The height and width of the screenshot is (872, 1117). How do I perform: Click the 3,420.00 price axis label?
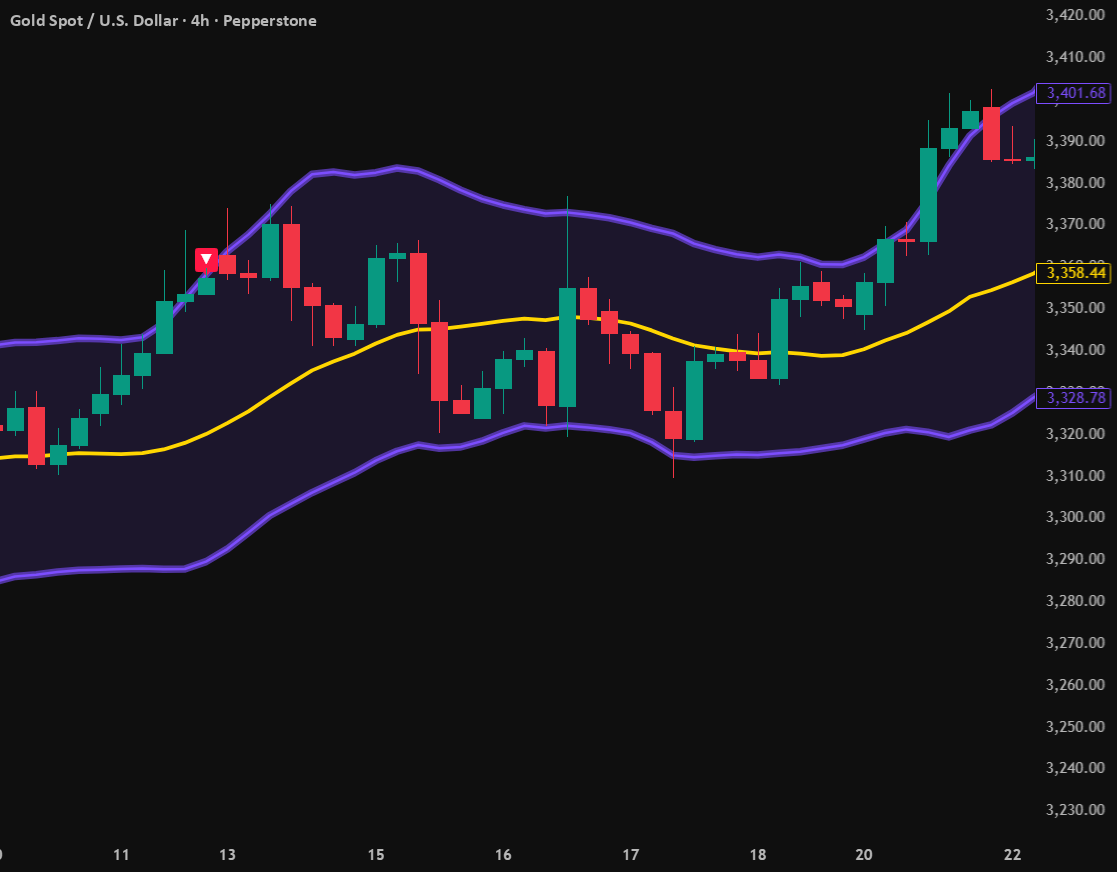coord(1075,15)
